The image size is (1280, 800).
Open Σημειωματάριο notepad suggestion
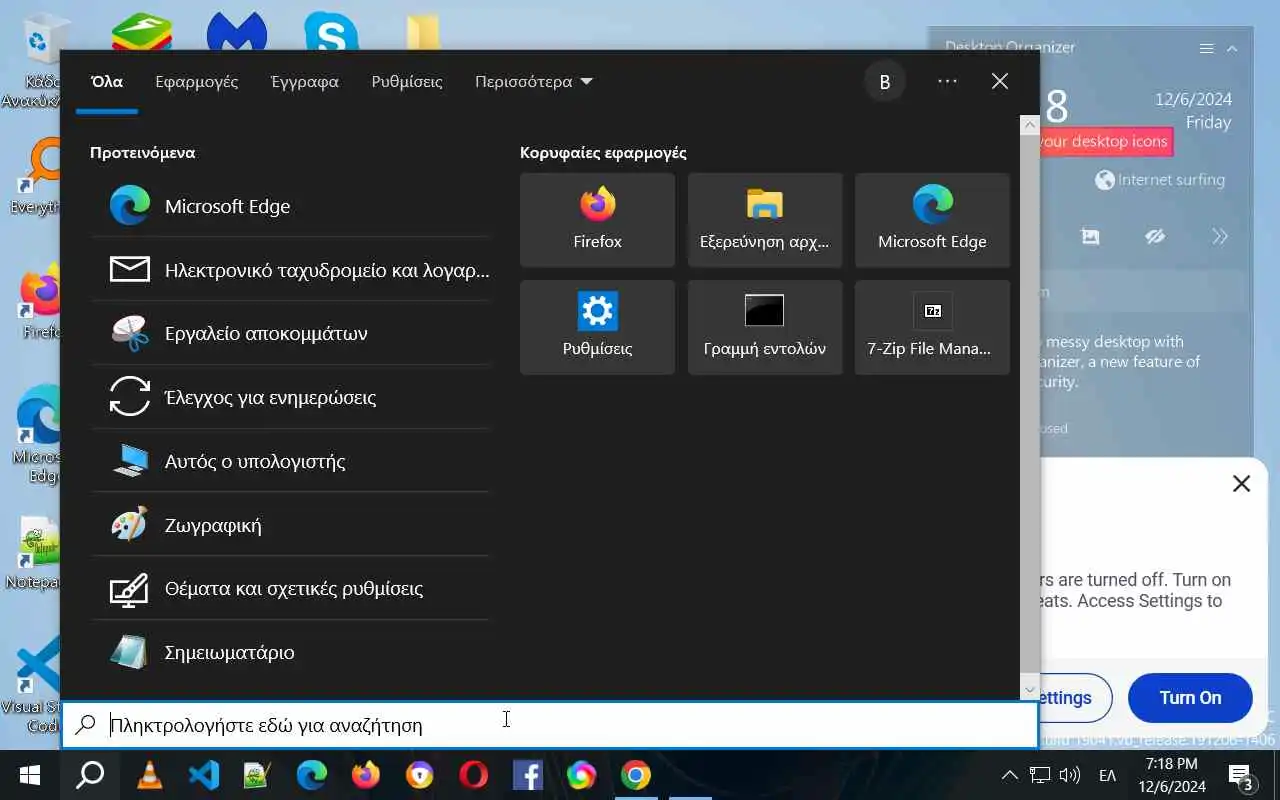(x=290, y=652)
